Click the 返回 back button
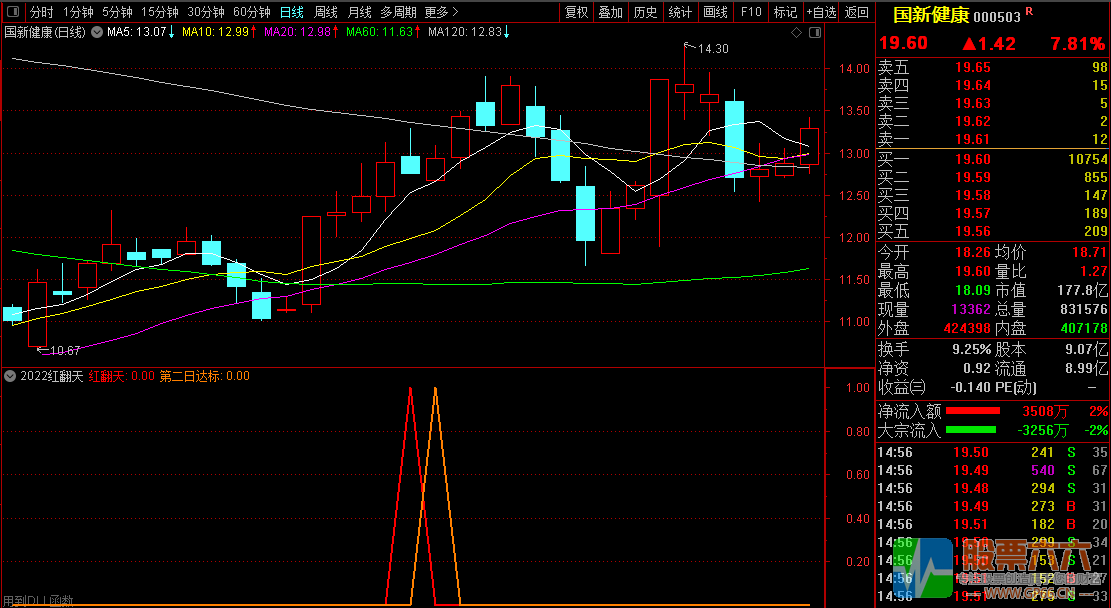 pos(856,12)
